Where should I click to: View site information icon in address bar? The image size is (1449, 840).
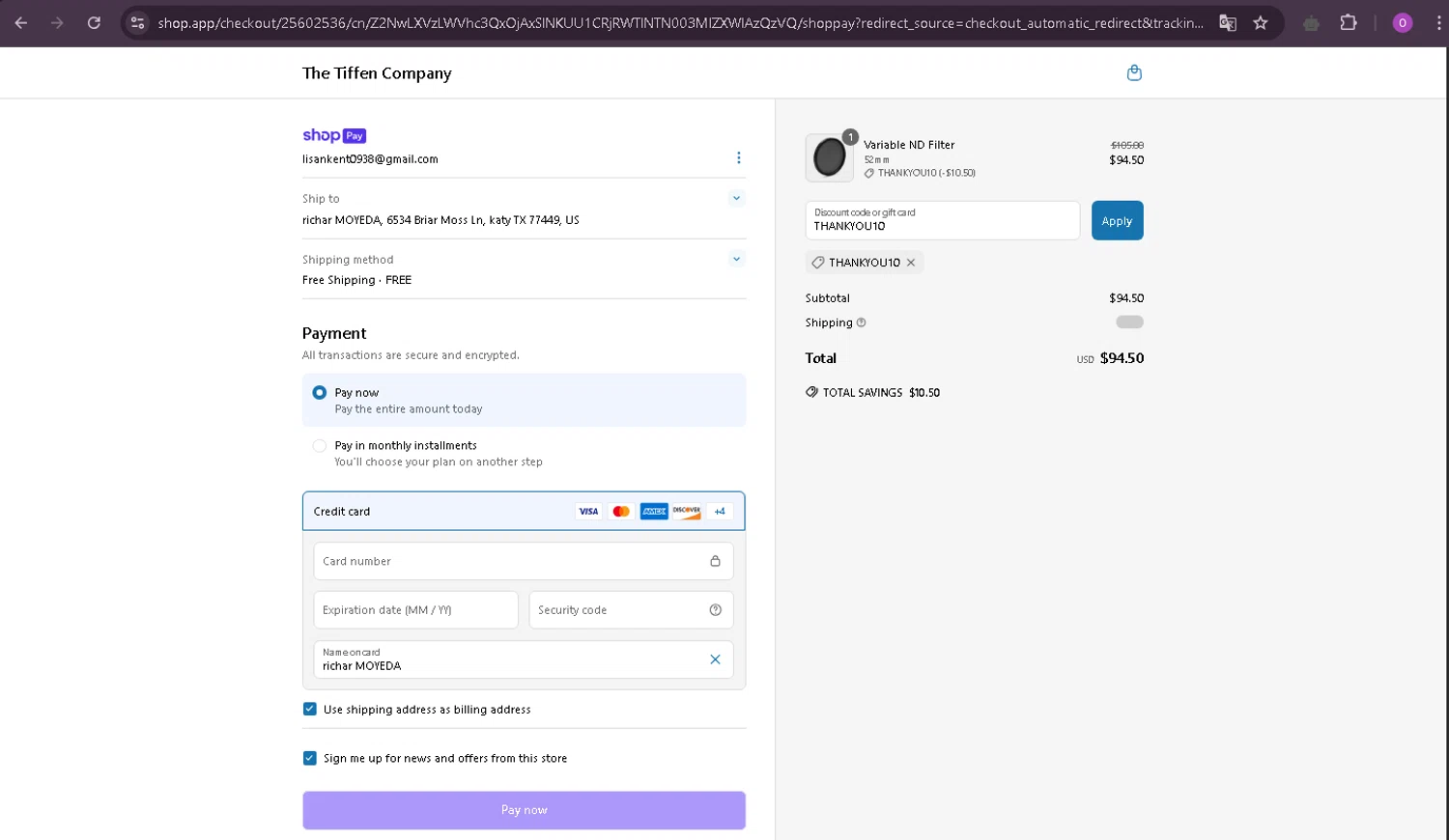pyautogui.click(x=137, y=22)
